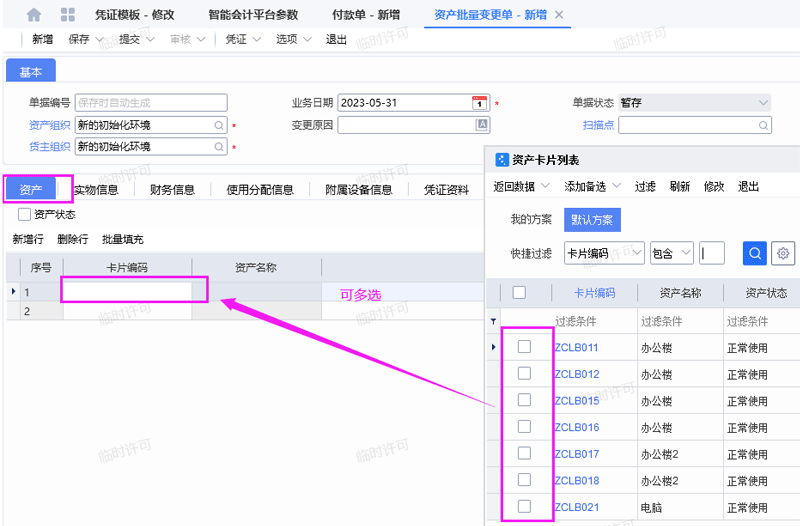800x526 pixels.
Task: Open the calendar picker for 业务日期
Action: pos(479,103)
